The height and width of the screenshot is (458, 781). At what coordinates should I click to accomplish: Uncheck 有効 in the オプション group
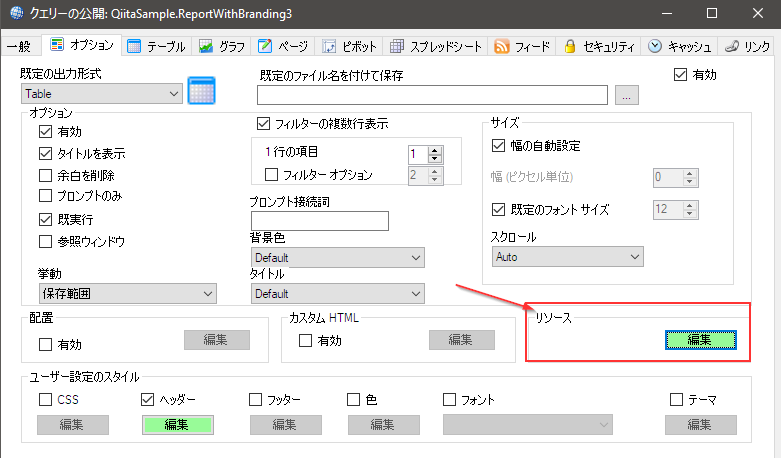coord(45,131)
